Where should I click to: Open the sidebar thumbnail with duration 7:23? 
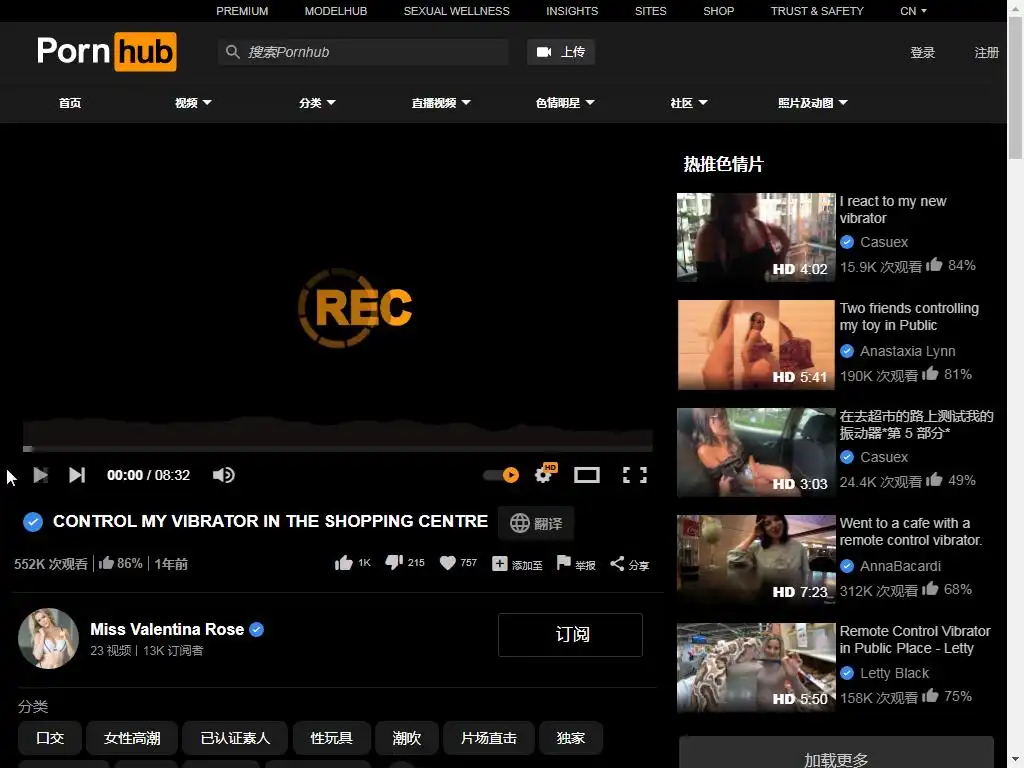756,560
